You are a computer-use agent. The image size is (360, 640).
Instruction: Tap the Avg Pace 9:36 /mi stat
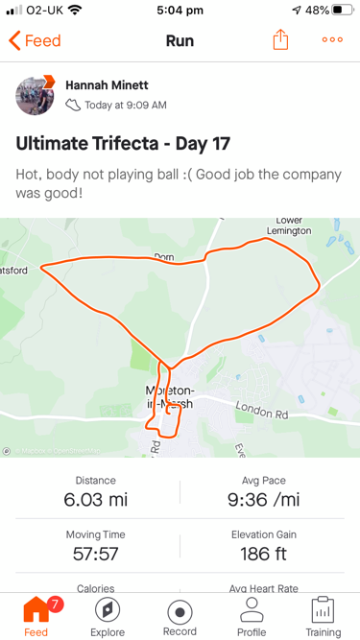click(264, 492)
